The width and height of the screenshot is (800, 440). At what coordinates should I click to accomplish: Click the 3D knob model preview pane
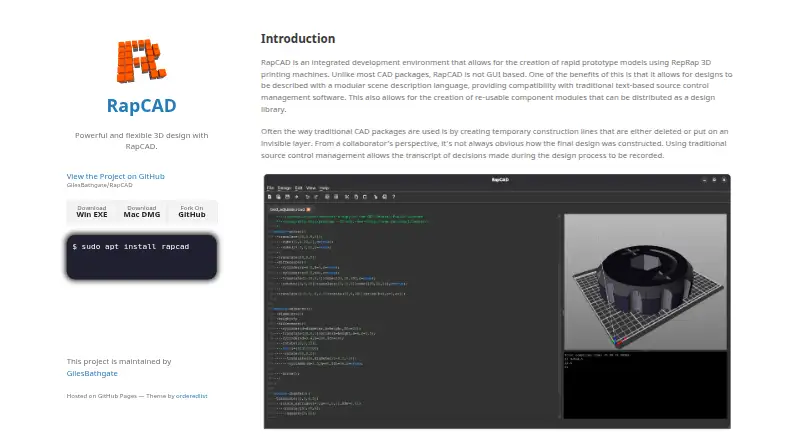tap(645, 282)
